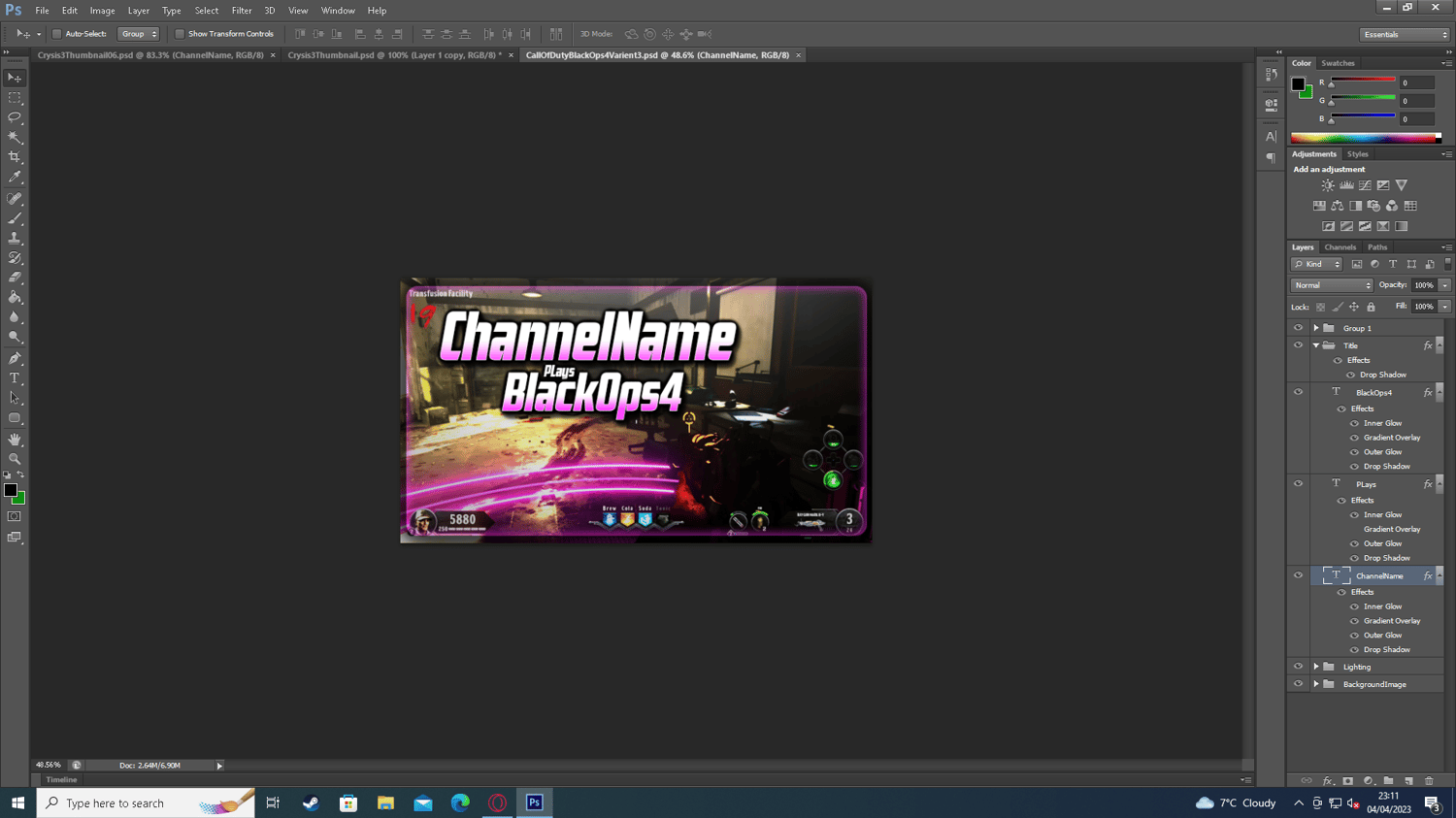Hide the BackgroundImage group
The height and width of the screenshot is (818, 1456).
click(1298, 684)
